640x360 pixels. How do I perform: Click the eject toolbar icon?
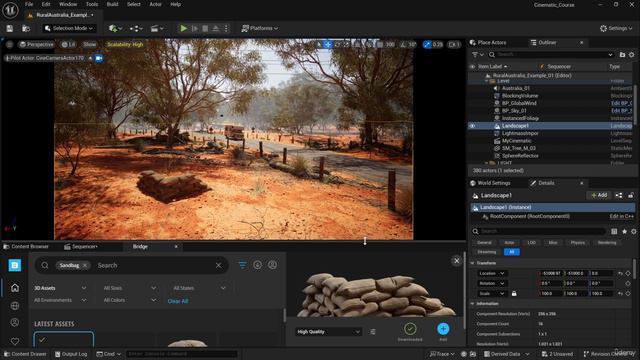tap(216, 28)
